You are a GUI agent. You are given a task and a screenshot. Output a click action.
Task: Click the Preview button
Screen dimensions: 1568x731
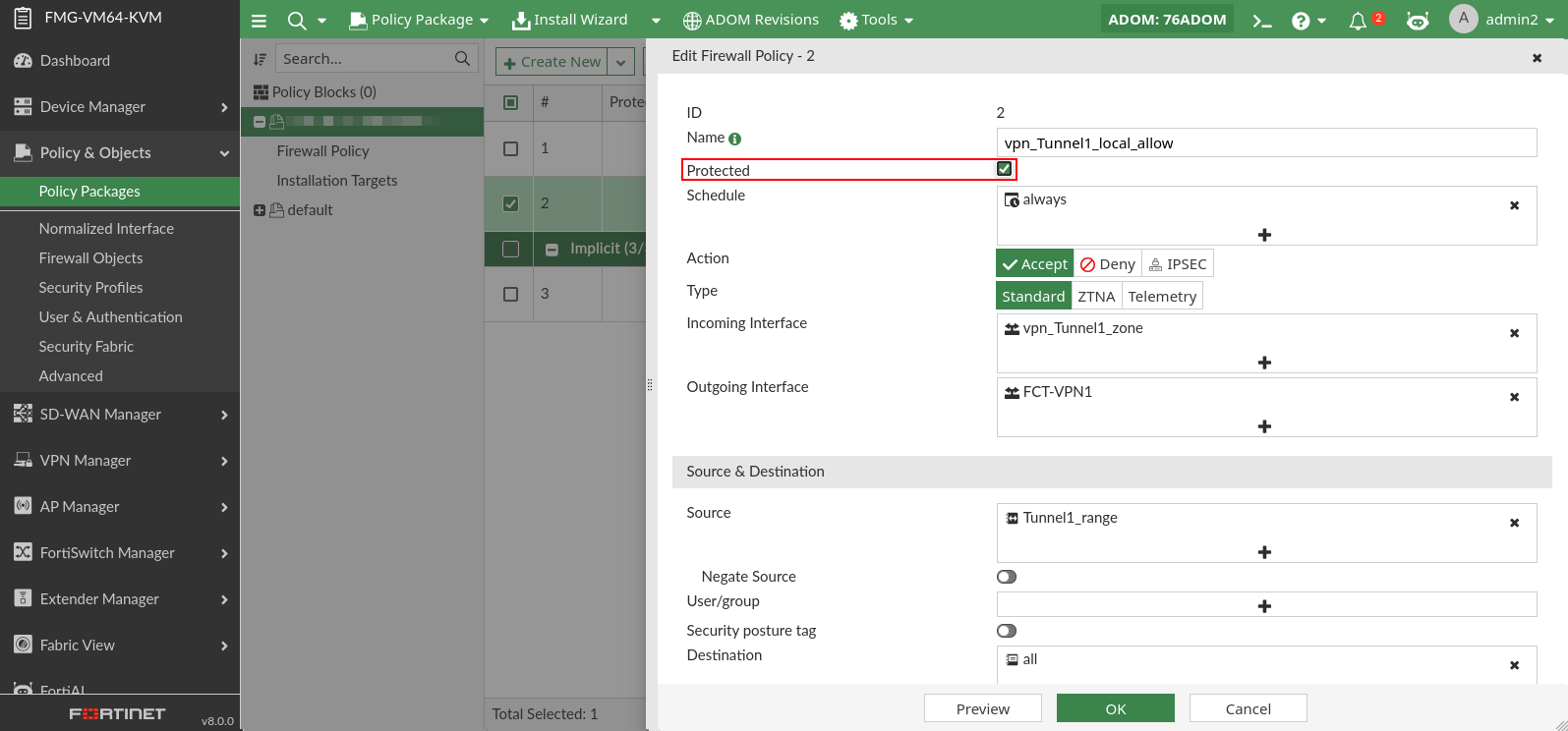[983, 708]
